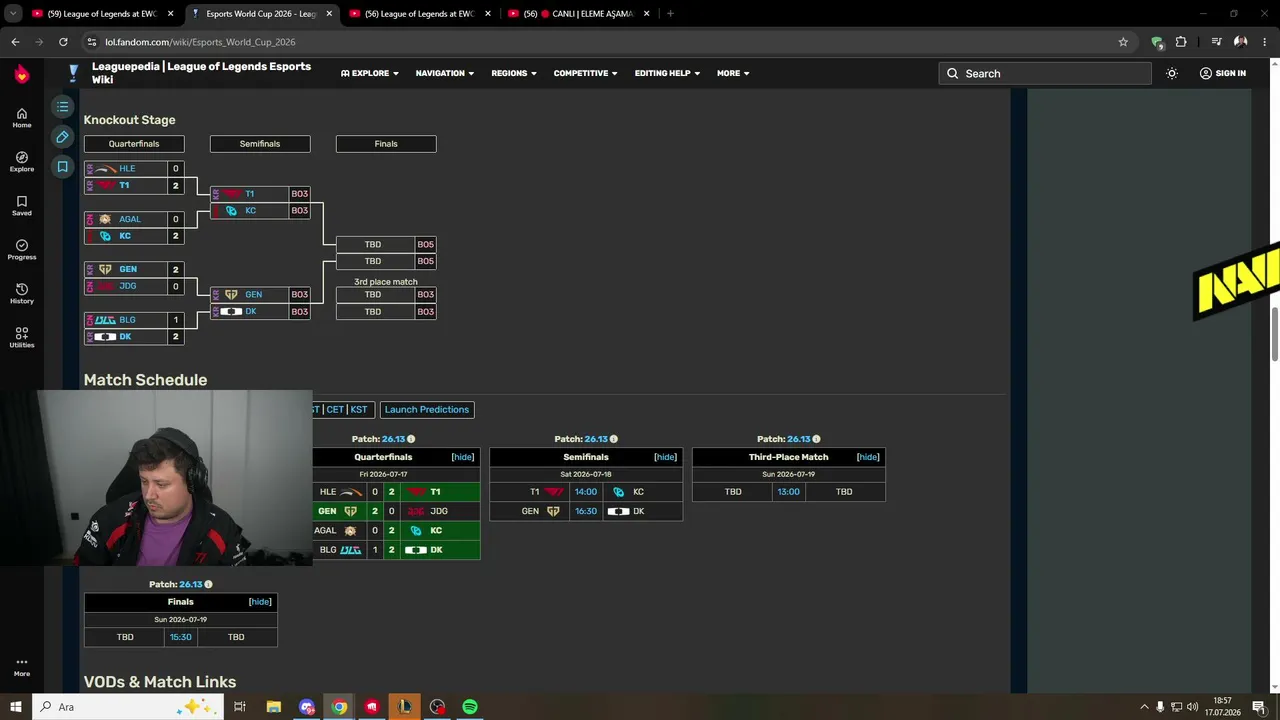Image resolution: width=1280 pixels, height=720 pixels.
Task: Hide the Semifinals schedule table
Action: pos(665,457)
